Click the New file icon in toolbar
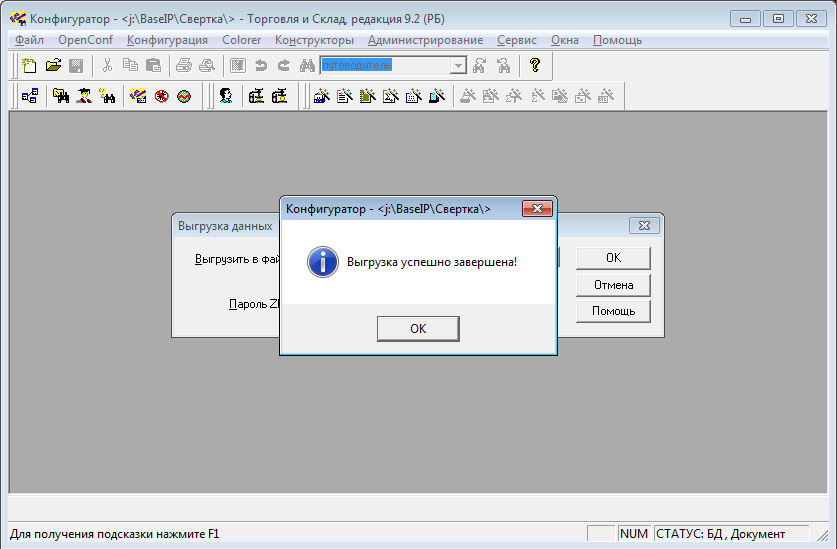 pyautogui.click(x=30, y=66)
